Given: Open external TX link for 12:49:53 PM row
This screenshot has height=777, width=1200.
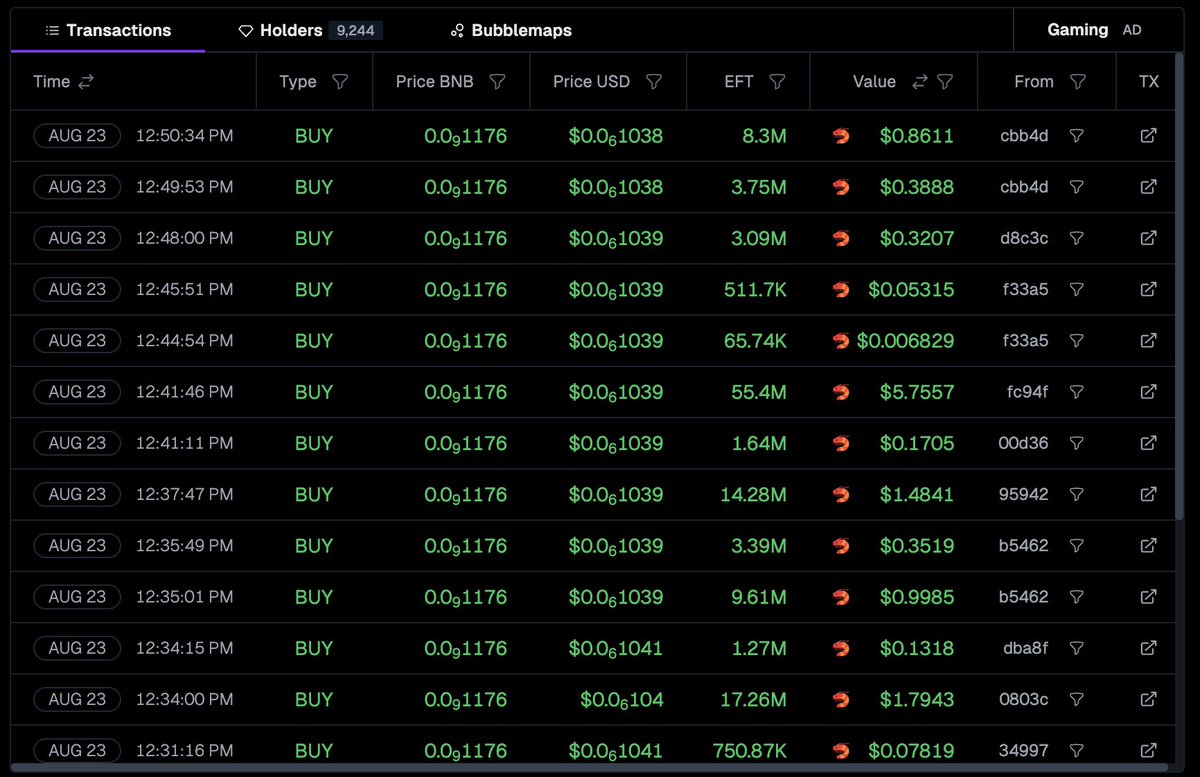Looking at the screenshot, I should tap(1149, 187).
